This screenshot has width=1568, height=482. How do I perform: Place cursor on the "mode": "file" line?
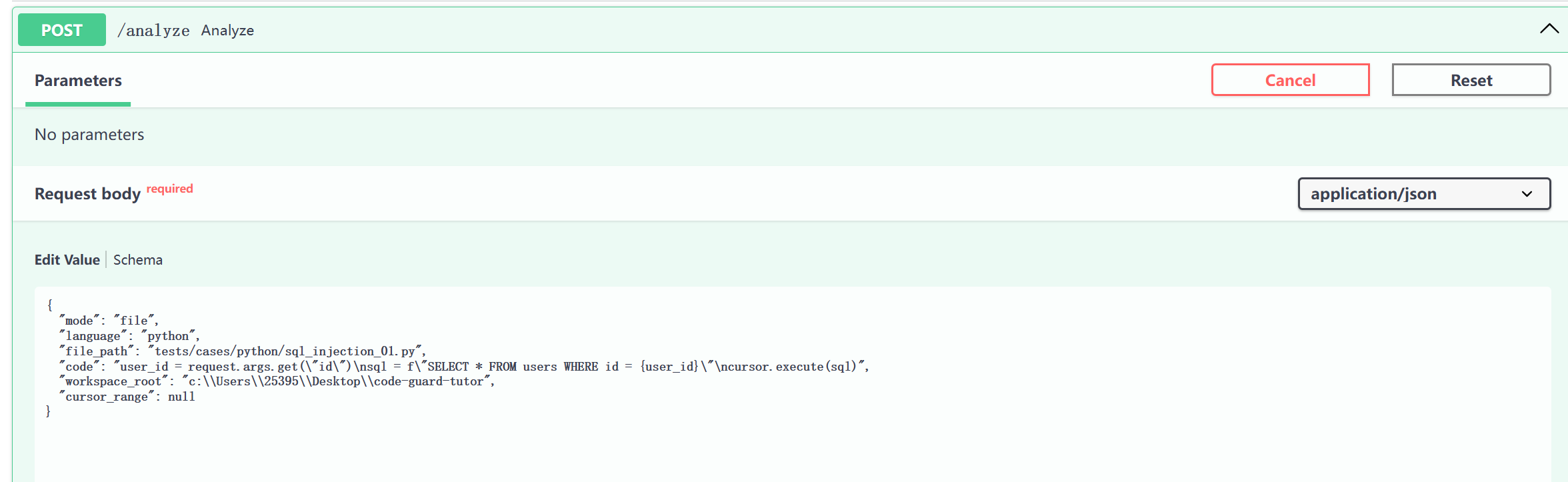click(109, 321)
